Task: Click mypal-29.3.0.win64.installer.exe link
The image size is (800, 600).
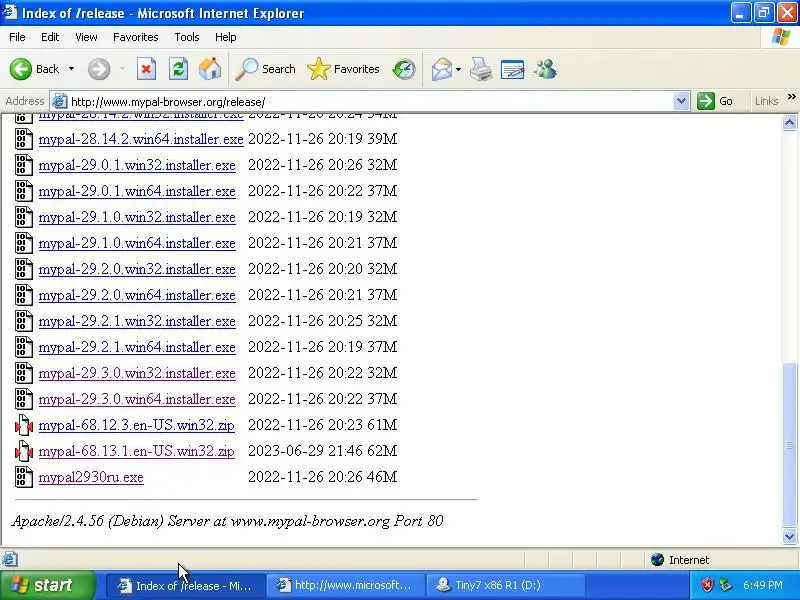Action: pos(137,399)
